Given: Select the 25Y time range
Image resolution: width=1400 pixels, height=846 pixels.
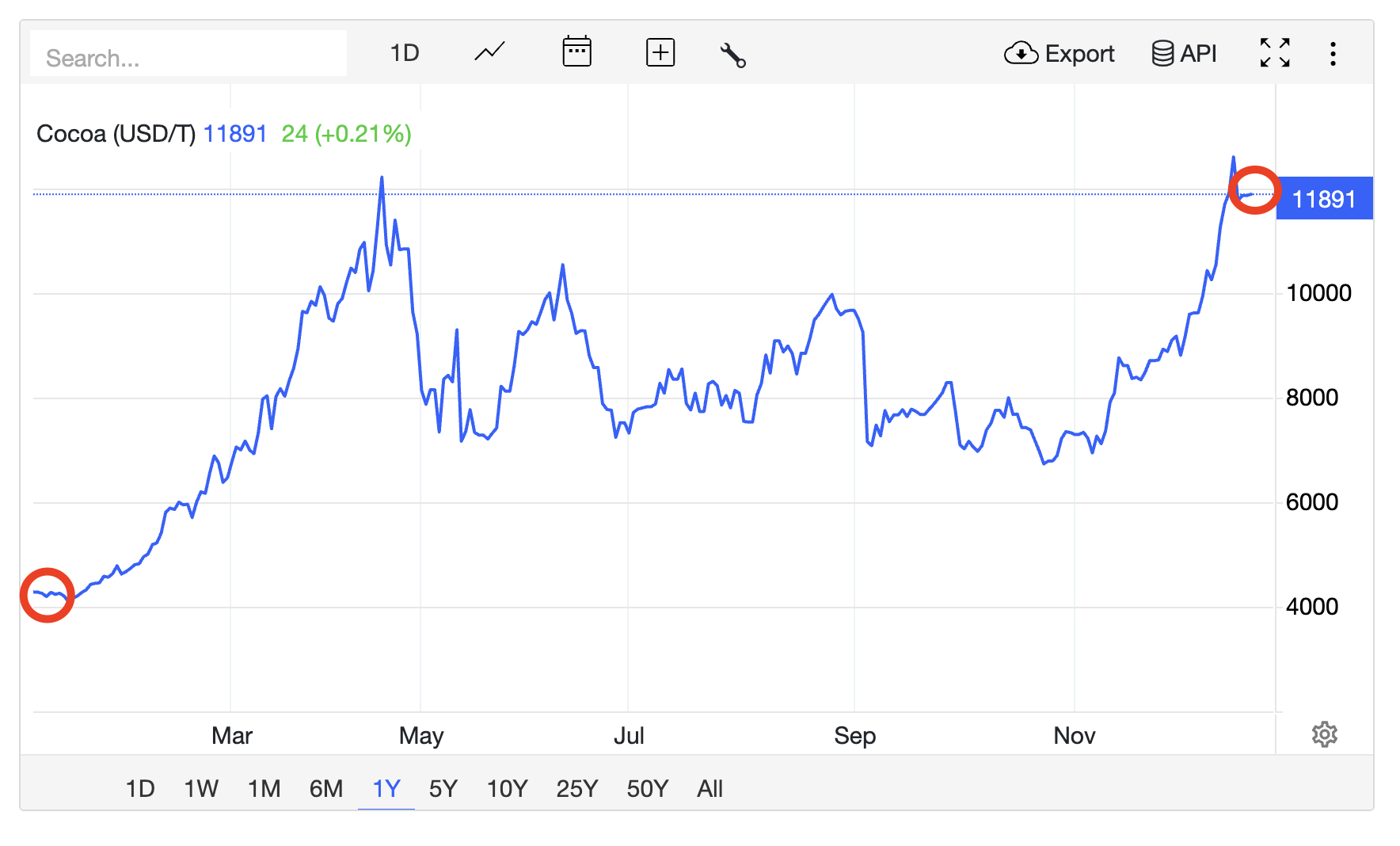Looking at the screenshot, I should coord(577,789).
